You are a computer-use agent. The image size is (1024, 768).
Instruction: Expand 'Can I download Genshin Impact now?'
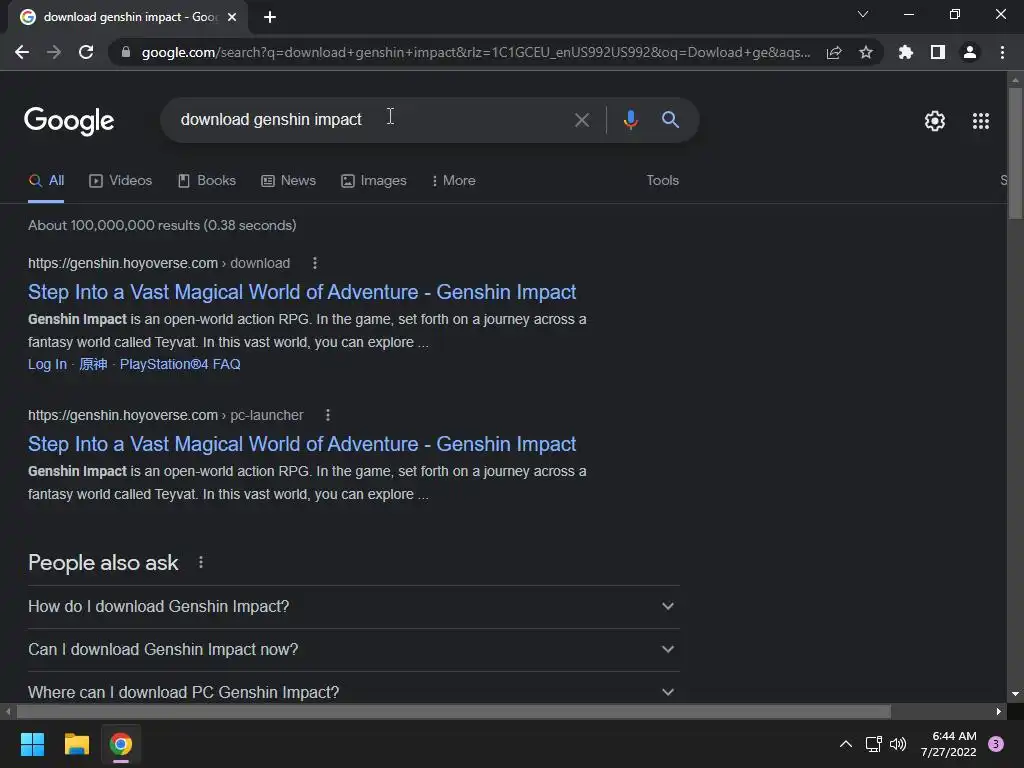[353, 650]
